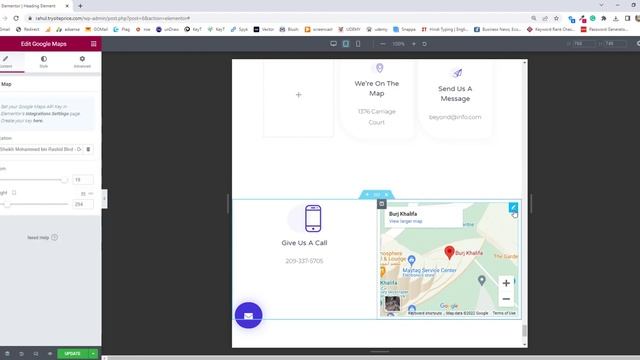
Task: Change the Height unit selector
Action: point(87,193)
